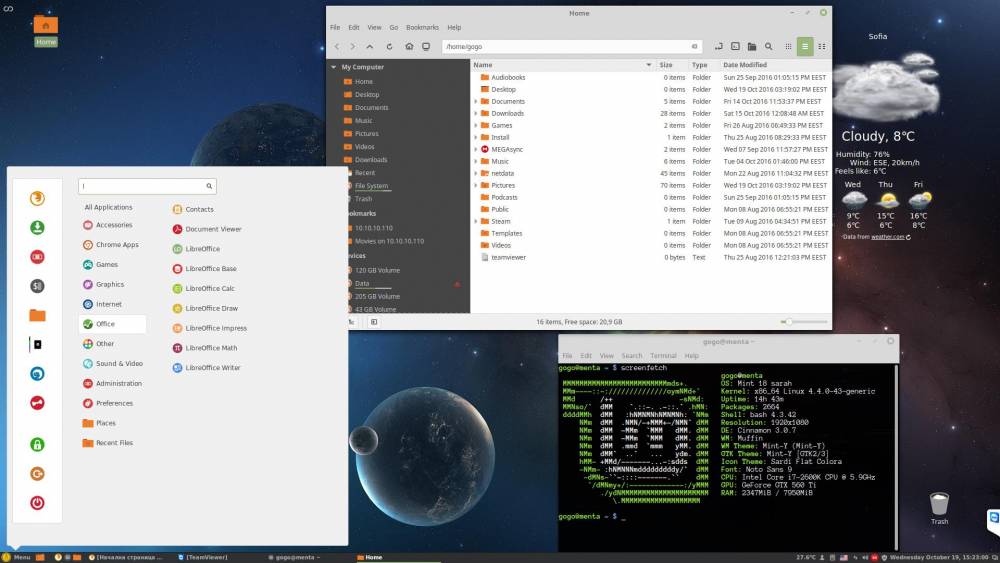This screenshot has height=563, width=1000.
Task: Open orange Files favorite in menu
Action: [x=37, y=315]
